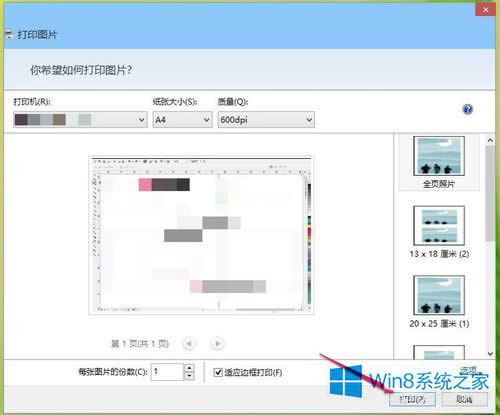Go to the next page arrow
The width and height of the screenshot is (500, 415).
coord(217,343)
